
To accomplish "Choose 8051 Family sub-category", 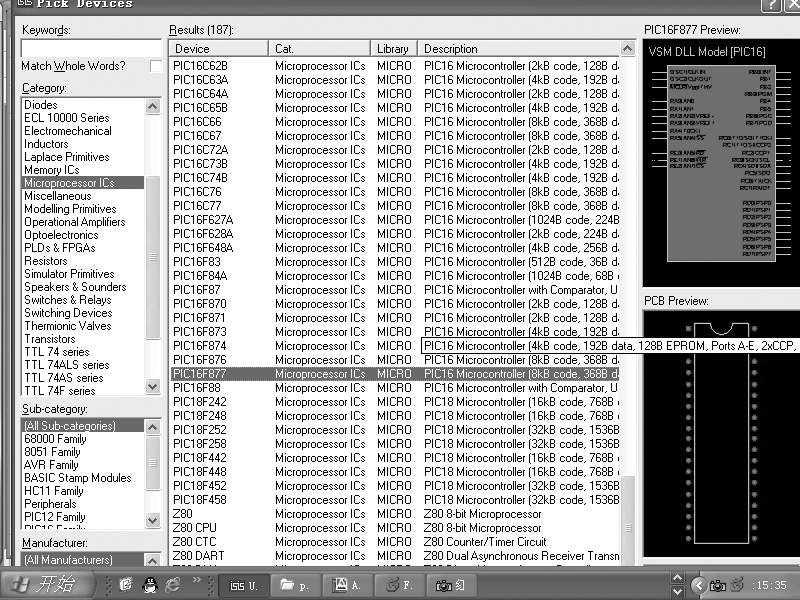I will 52,452.
